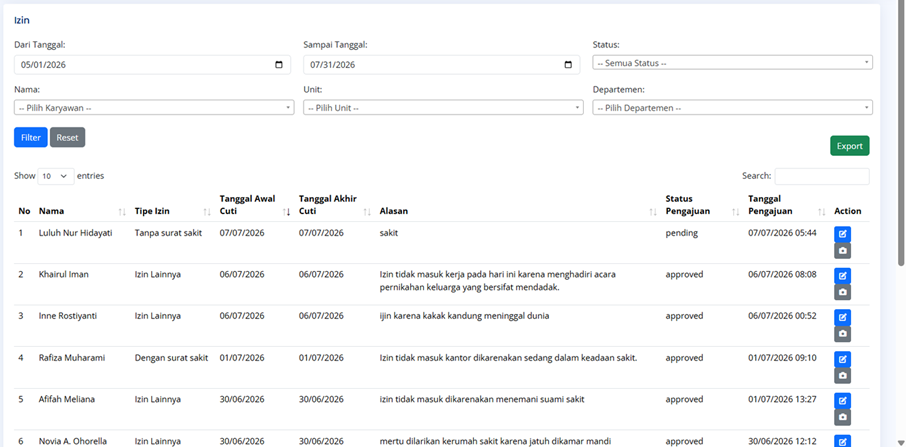Click the Action column header

pyautogui.click(x=848, y=211)
